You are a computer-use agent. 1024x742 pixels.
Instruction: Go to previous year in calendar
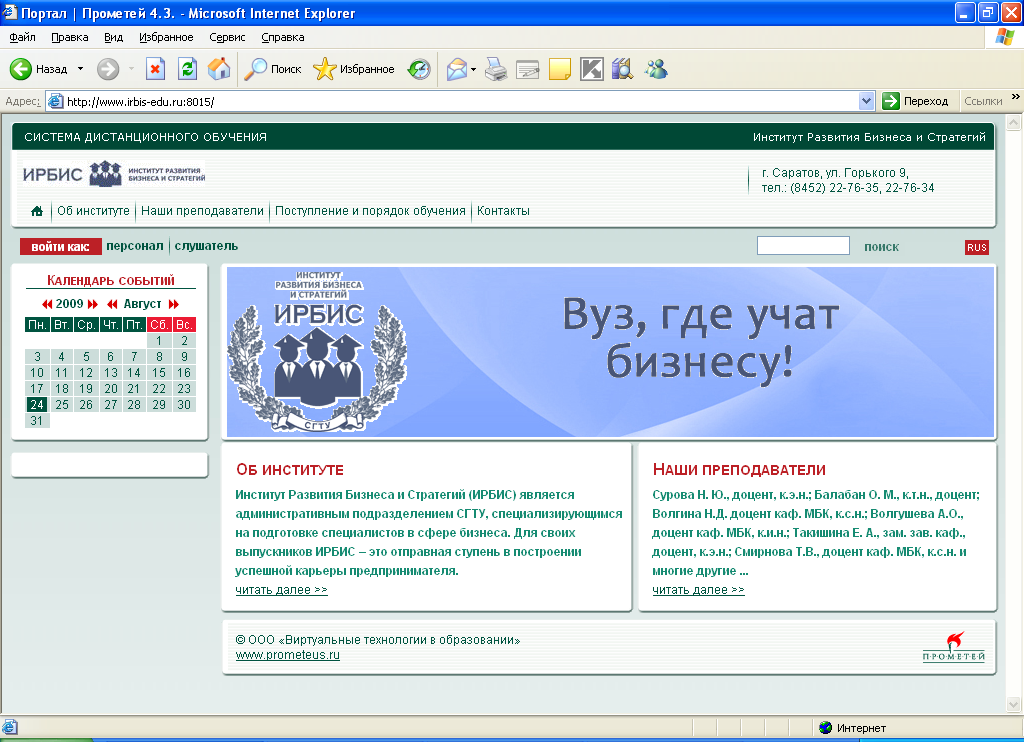click(x=47, y=304)
